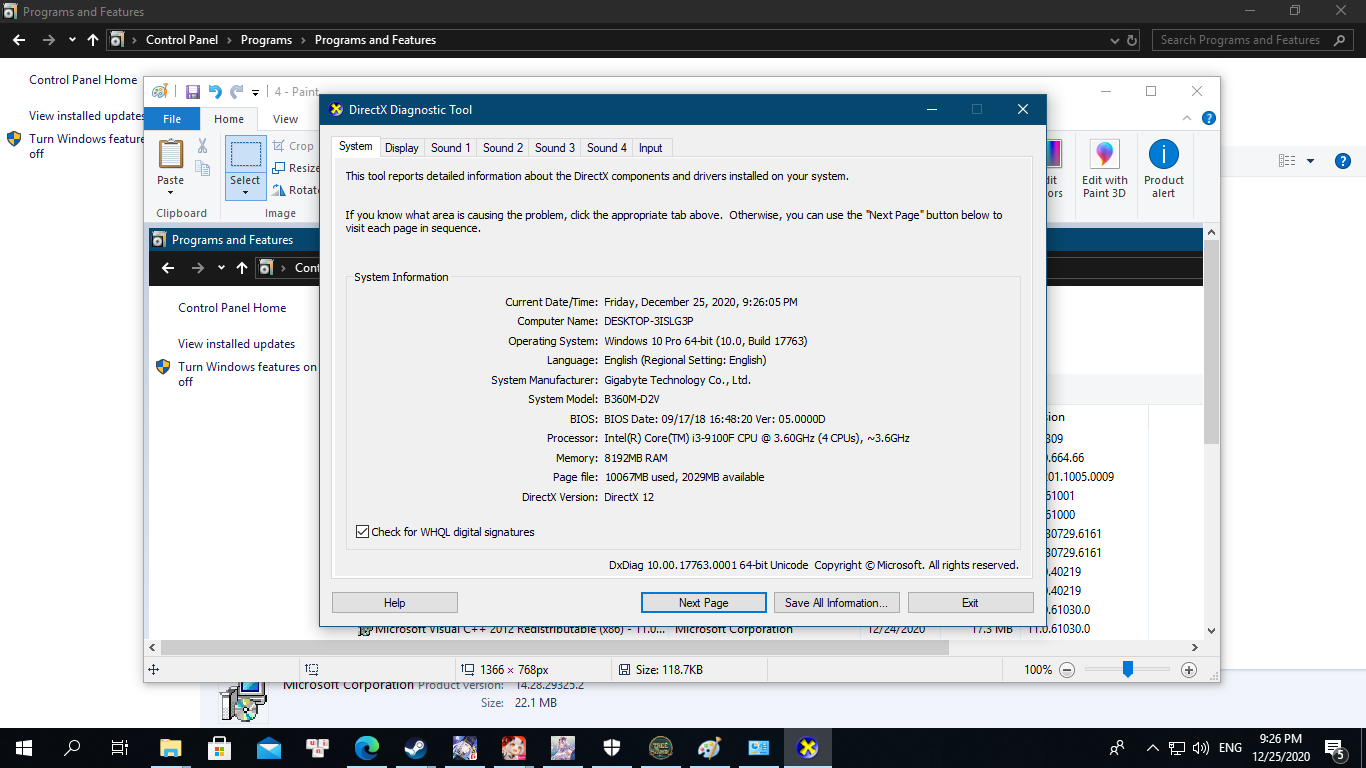Open Edit with Paint 3D
Screen dimensions: 1366x768
(1104, 168)
